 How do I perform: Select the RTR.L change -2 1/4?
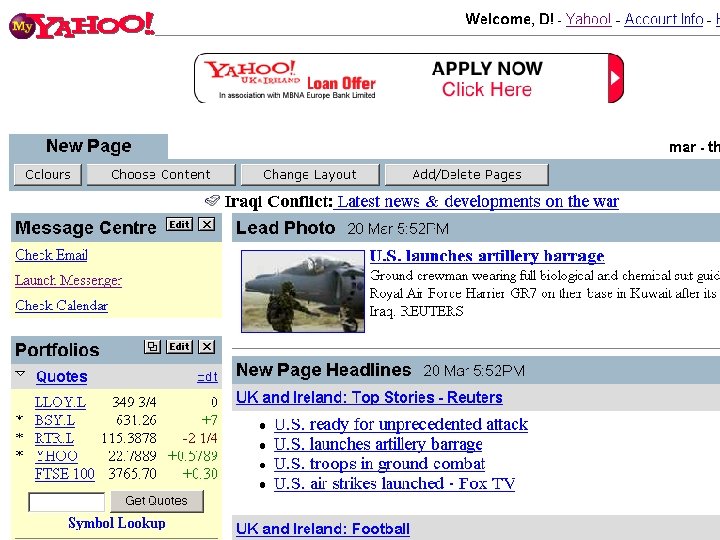[x=200, y=438]
